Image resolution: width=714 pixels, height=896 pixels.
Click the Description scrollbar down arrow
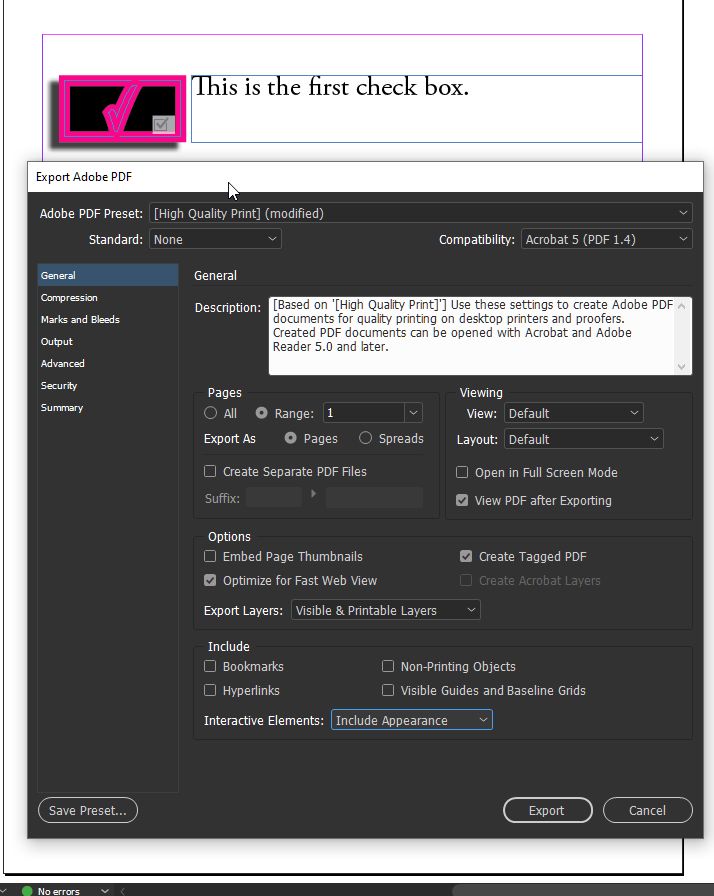[x=681, y=366]
